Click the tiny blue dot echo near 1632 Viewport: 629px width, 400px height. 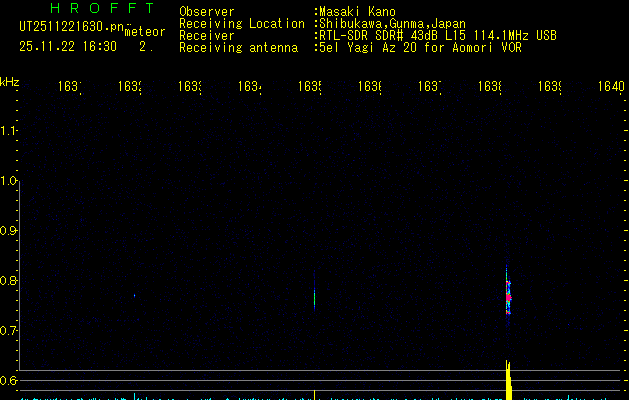(x=134, y=296)
